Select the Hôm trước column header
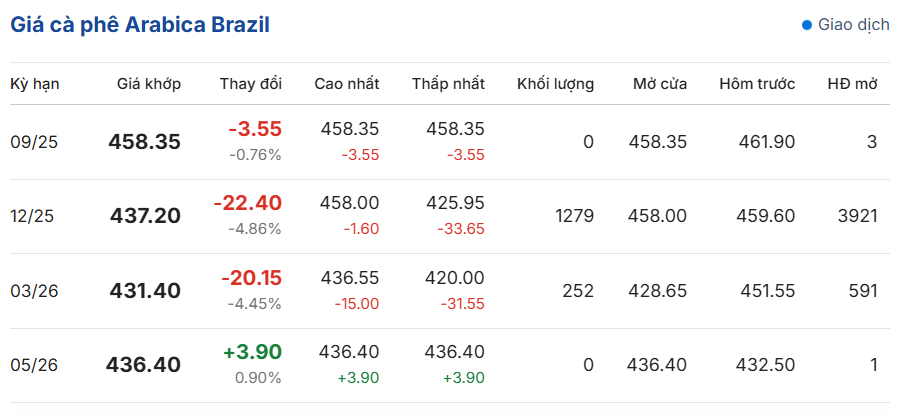The height and width of the screenshot is (412, 902). tap(757, 84)
